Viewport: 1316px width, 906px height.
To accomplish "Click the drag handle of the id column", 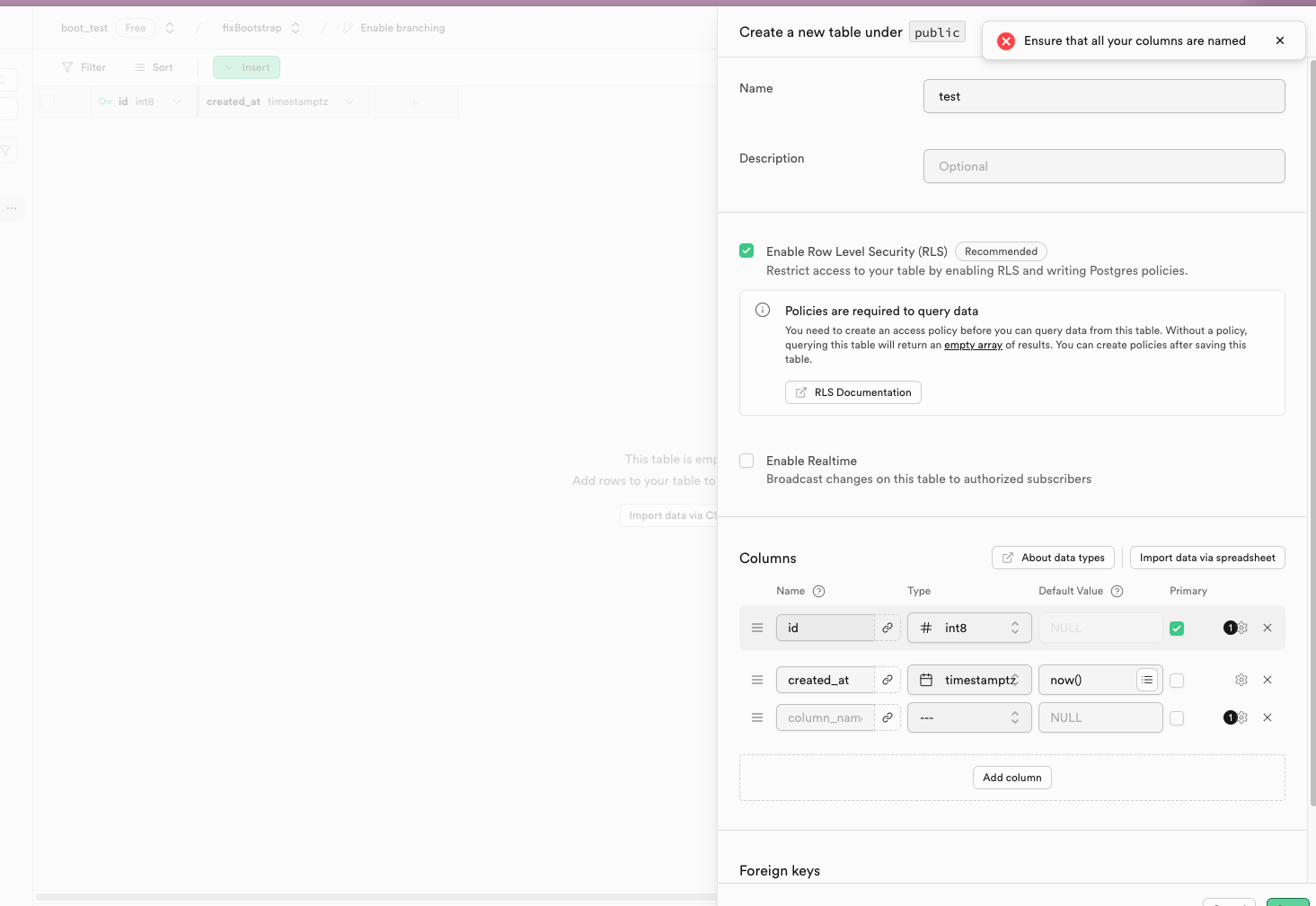I will (757, 628).
